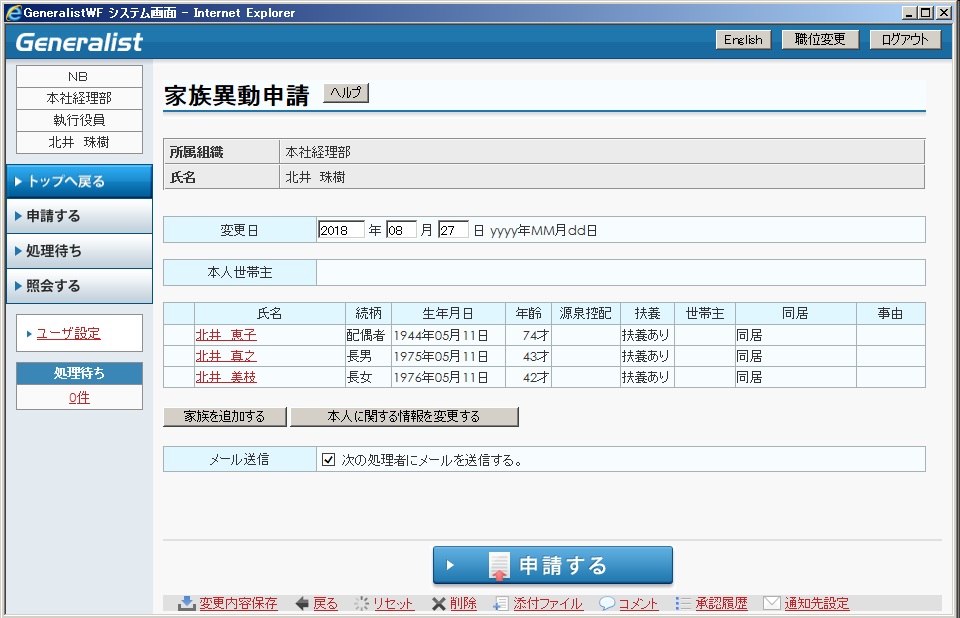Click the comment speech bubble icon
The height and width of the screenshot is (618, 960).
tap(606, 603)
